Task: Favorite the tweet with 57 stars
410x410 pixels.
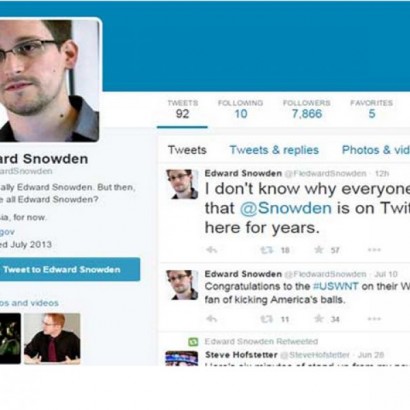Action: 319,249
